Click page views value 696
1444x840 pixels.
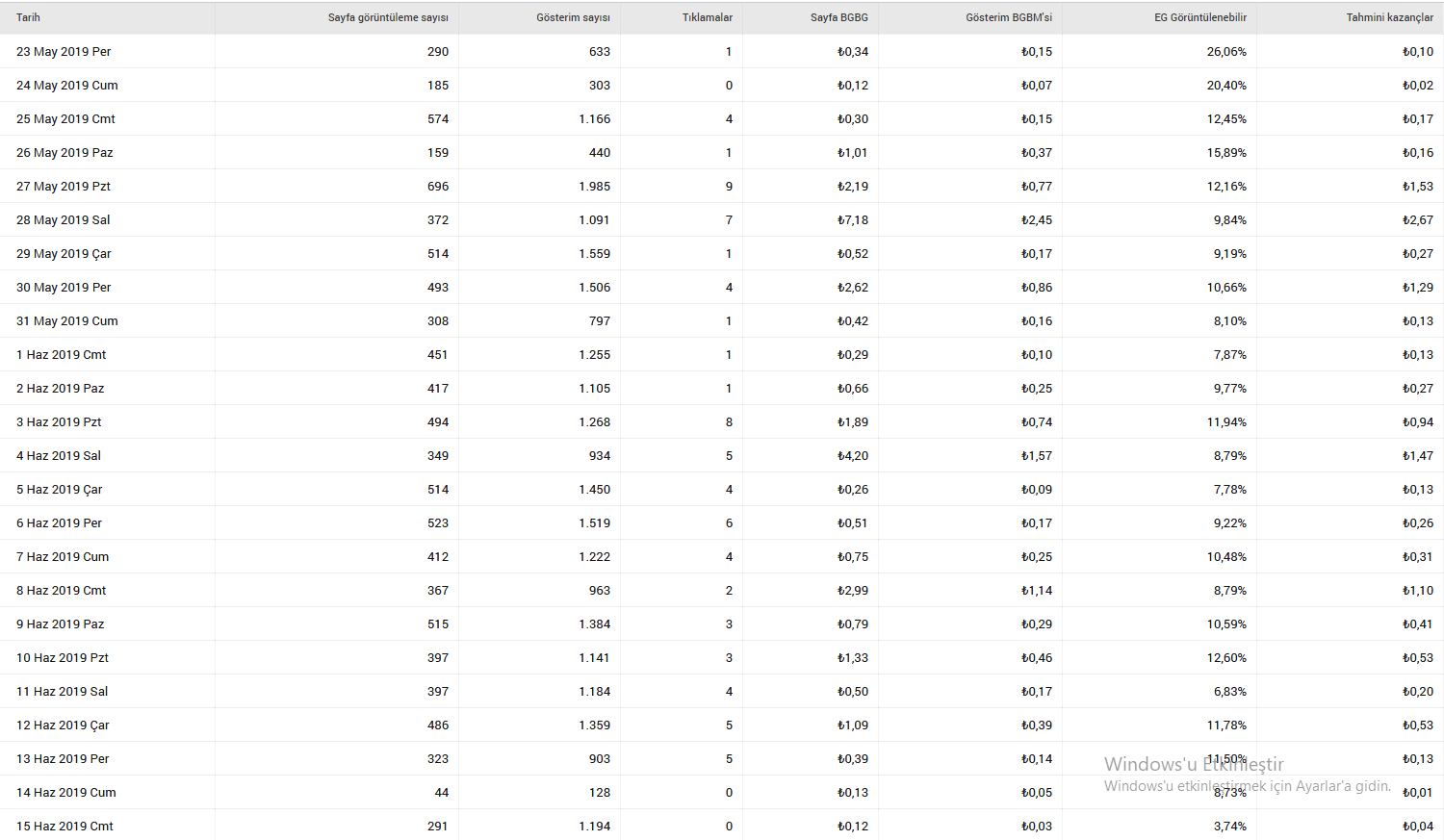[x=438, y=186]
